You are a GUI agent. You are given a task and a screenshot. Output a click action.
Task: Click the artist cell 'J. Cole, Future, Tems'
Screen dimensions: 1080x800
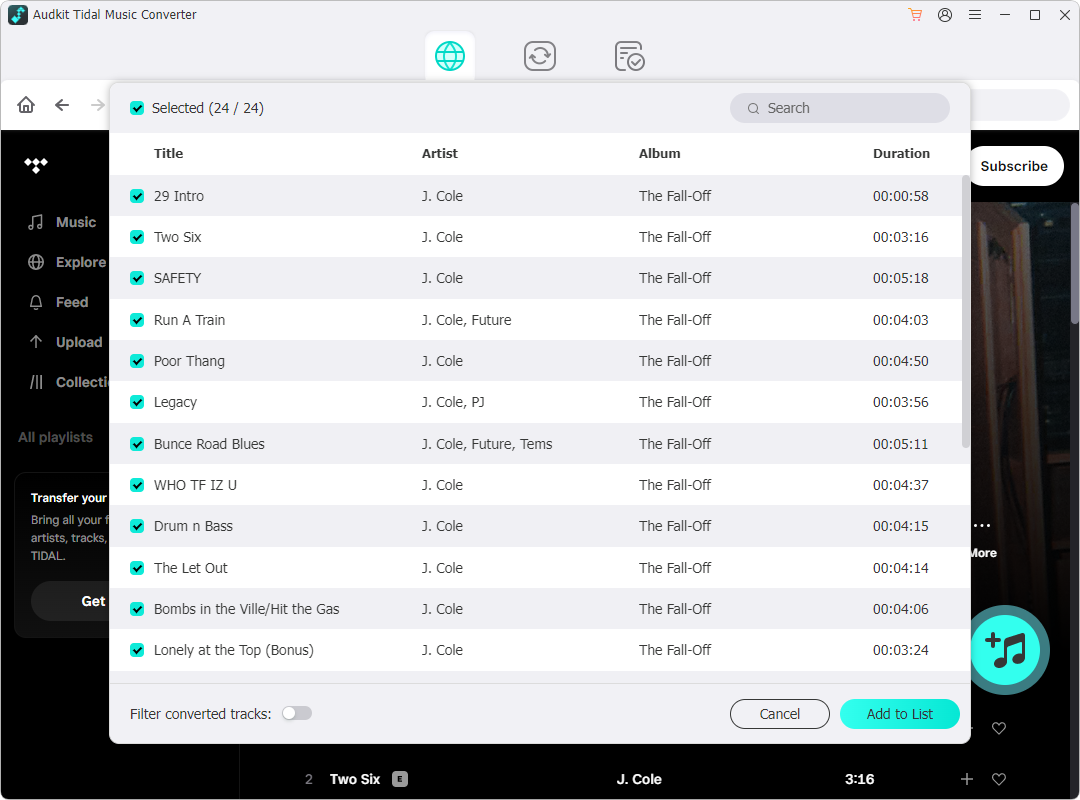click(x=487, y=444)
